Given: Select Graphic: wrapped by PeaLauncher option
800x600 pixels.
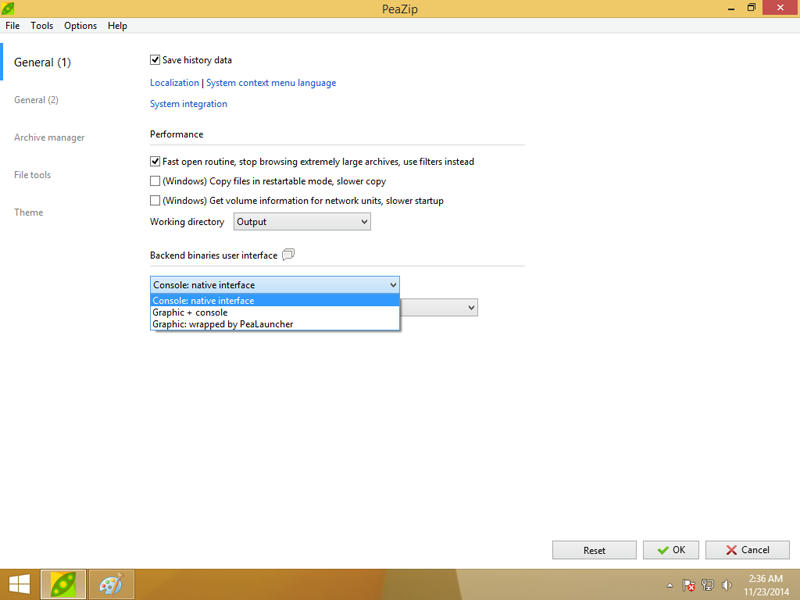Looking at the screenshot, I should tap(275, 324).
